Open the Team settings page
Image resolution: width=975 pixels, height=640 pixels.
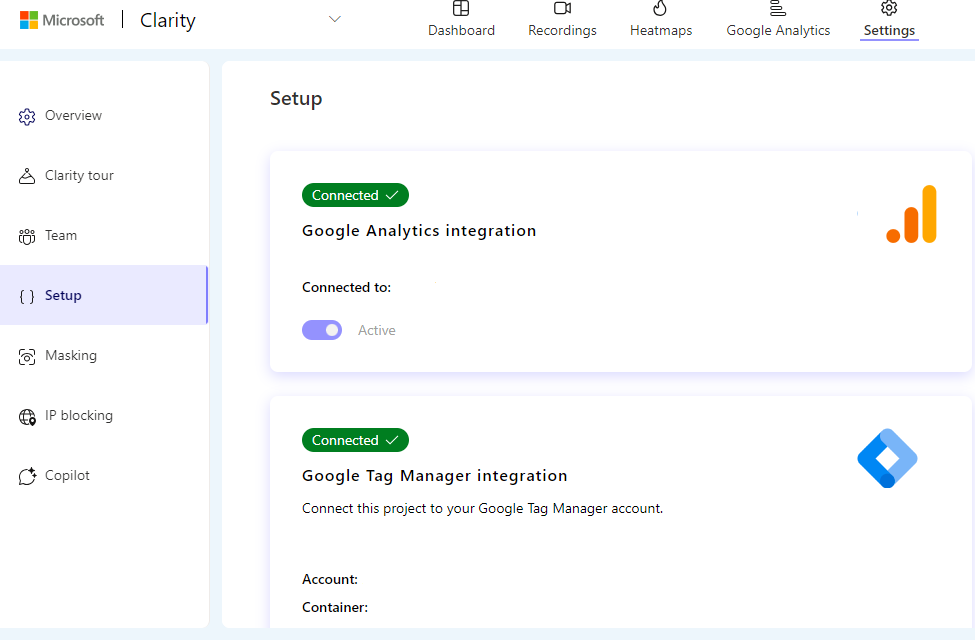(x=61, y=235)
